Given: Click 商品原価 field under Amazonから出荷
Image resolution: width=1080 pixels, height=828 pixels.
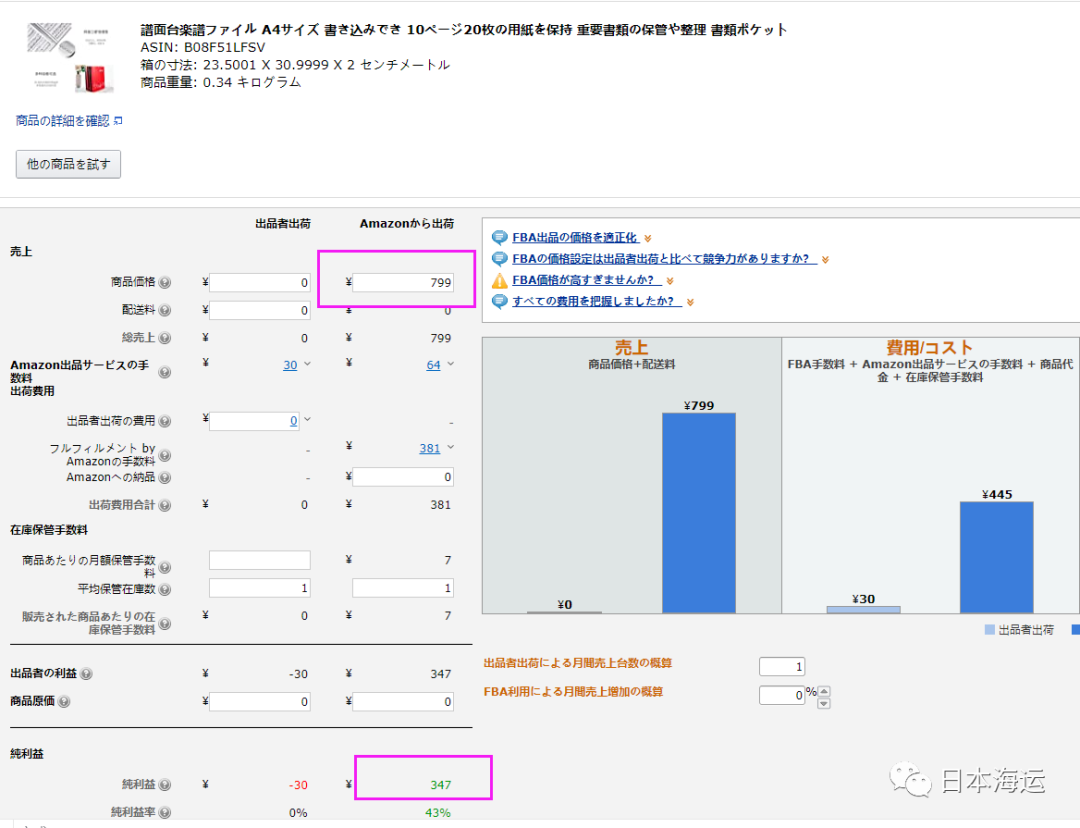Looking at the screenshot, I should click(403, 702).
